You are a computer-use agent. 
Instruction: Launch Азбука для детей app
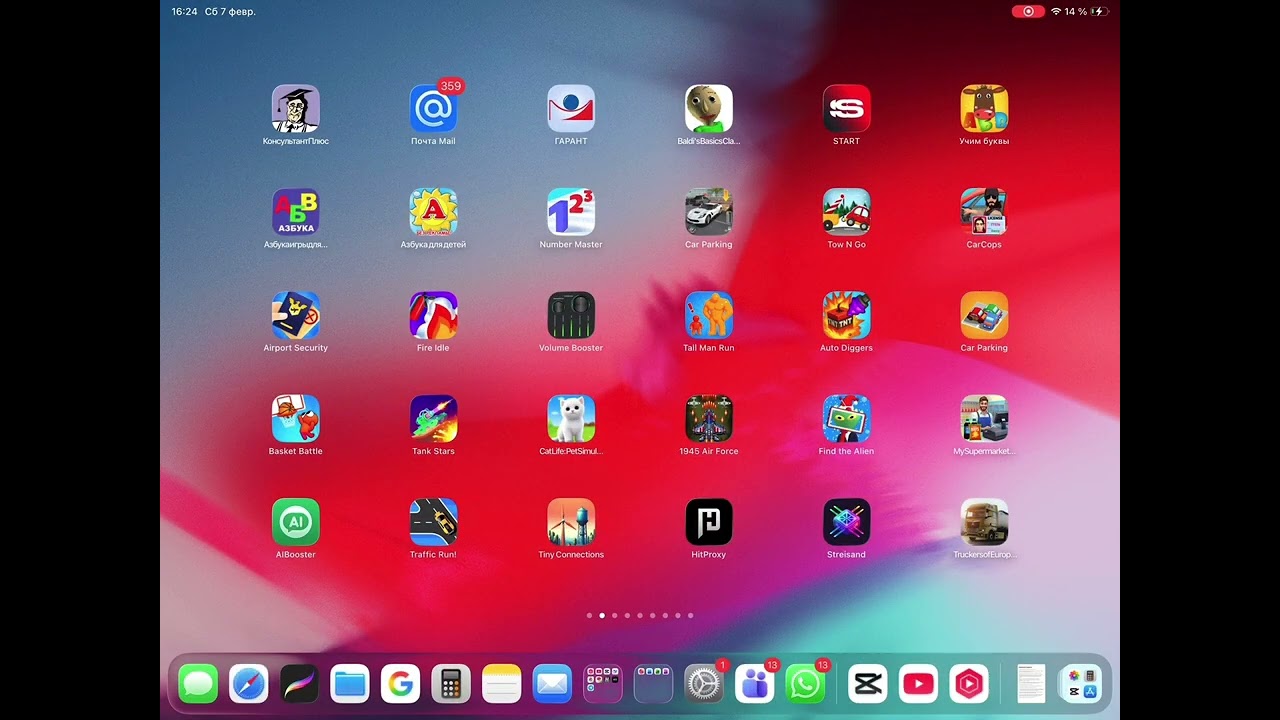pos(434,212)
